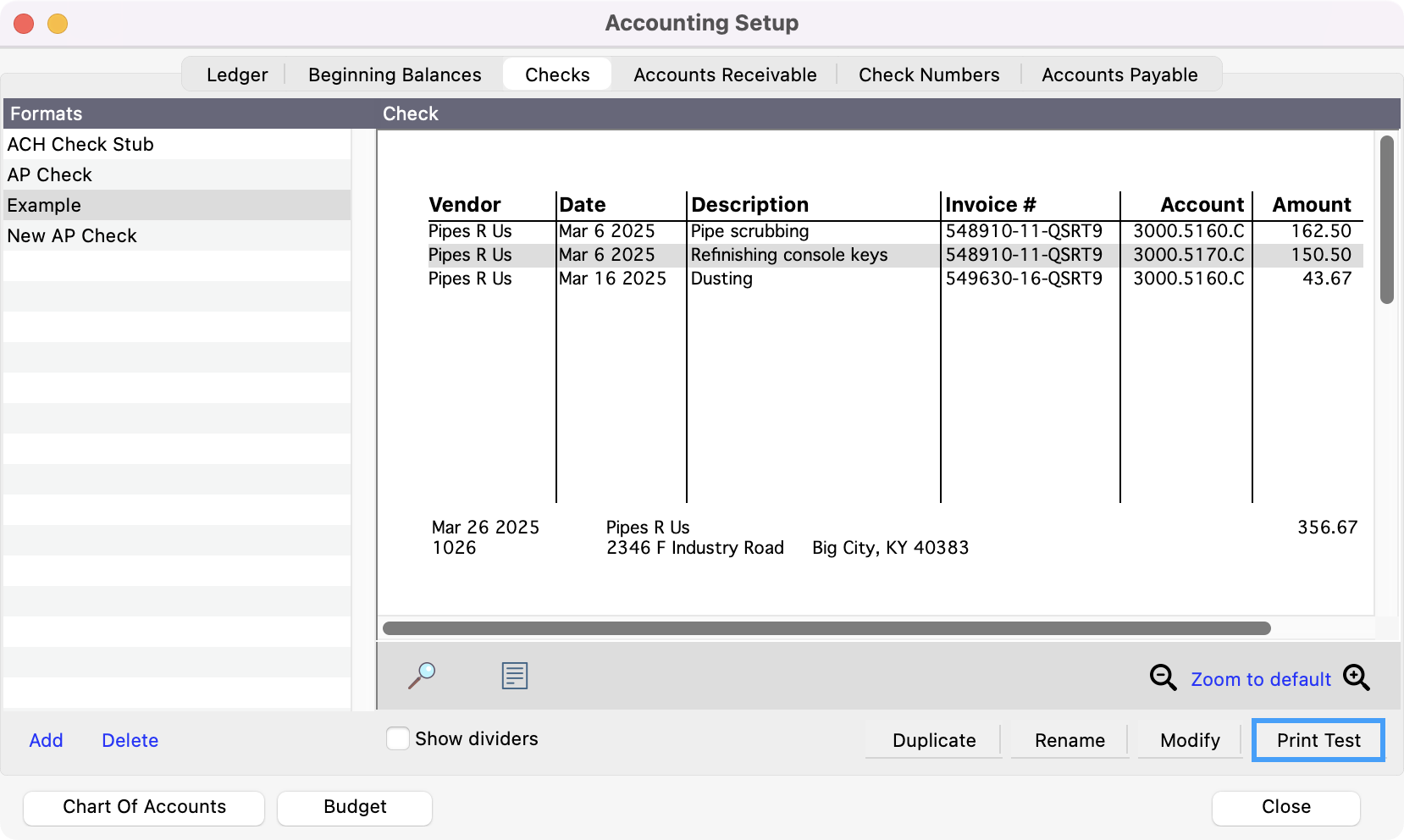Click the Zoom to default link
The width and height of the screenshot is (1404, 840).
pyautogui.click(x=1261, y=679)
